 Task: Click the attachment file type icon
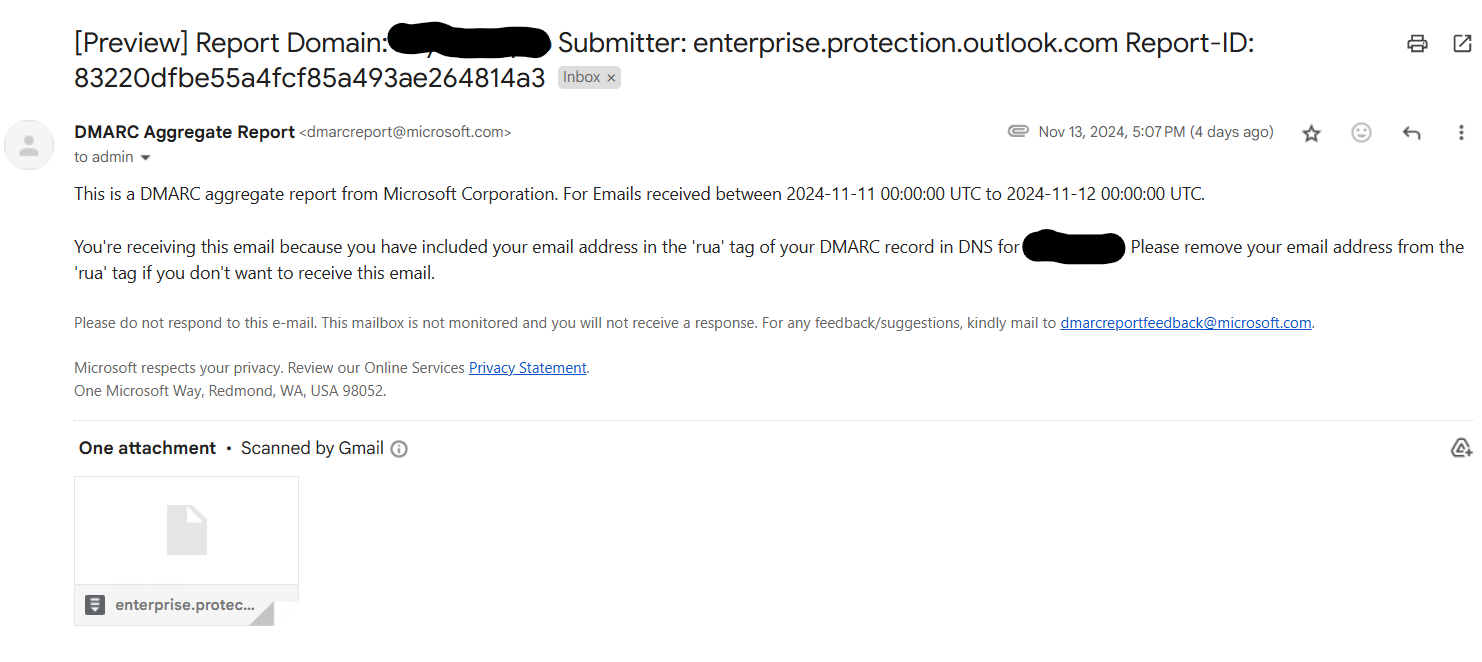pos(95,605)
